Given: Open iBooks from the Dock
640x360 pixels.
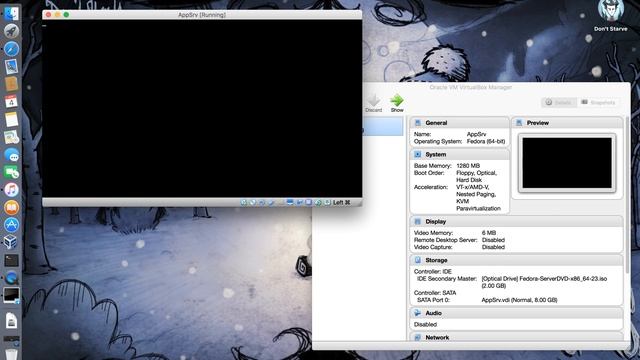Looking at the screenshot, I should [x=11, y=208].
